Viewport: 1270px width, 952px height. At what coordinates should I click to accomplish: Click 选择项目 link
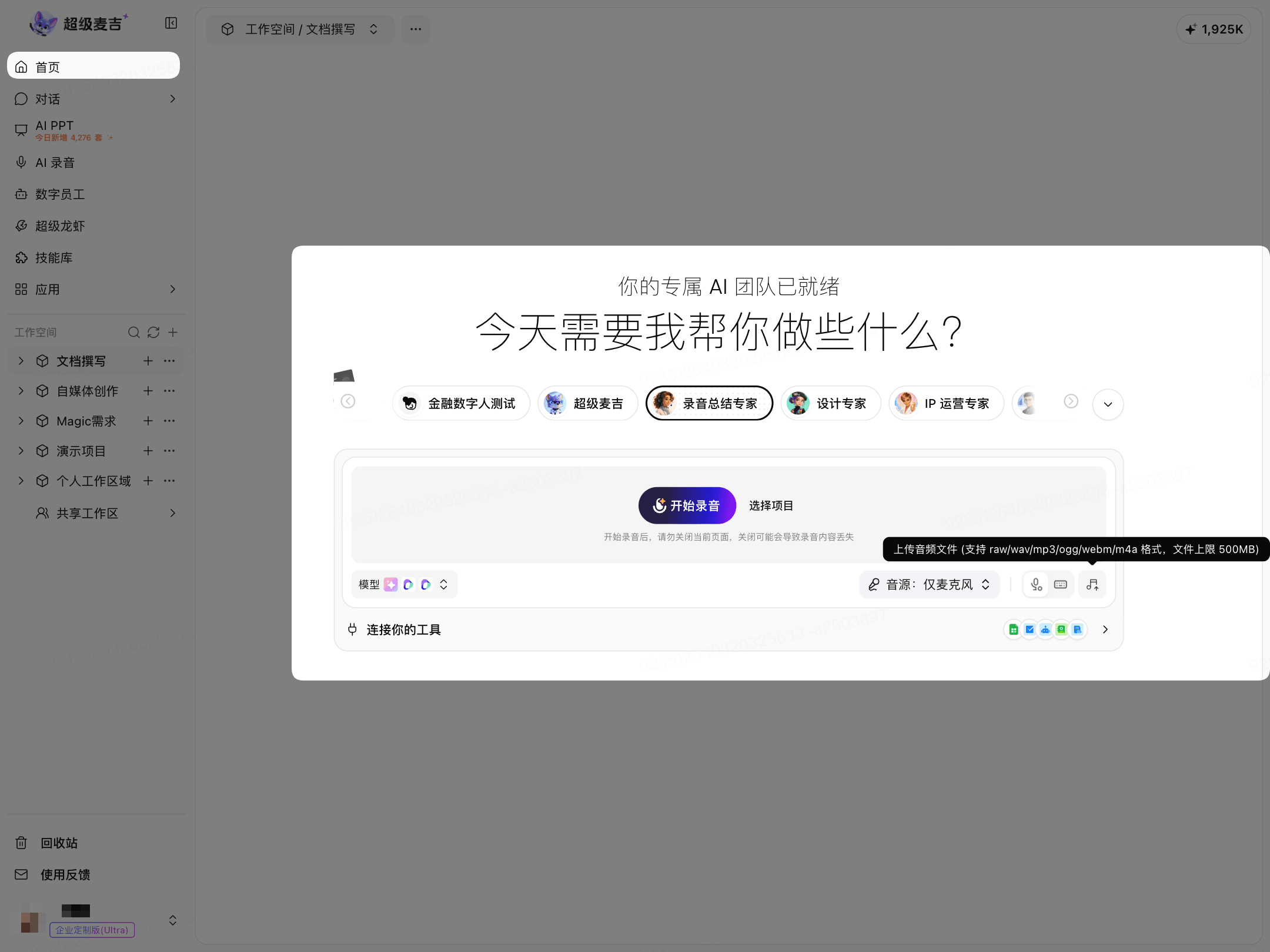pos(771,505)
